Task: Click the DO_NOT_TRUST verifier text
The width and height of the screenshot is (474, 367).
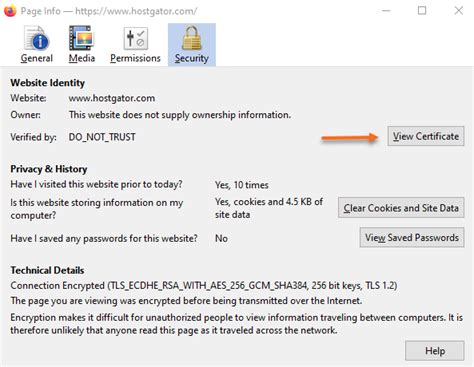Action: click(x=102, y=137)
